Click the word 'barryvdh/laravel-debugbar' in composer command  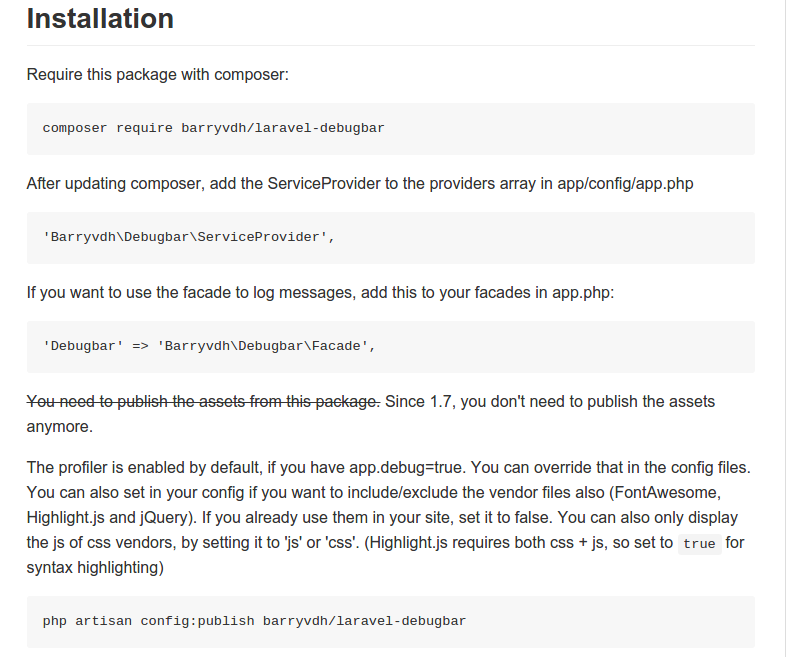(283, 128)
